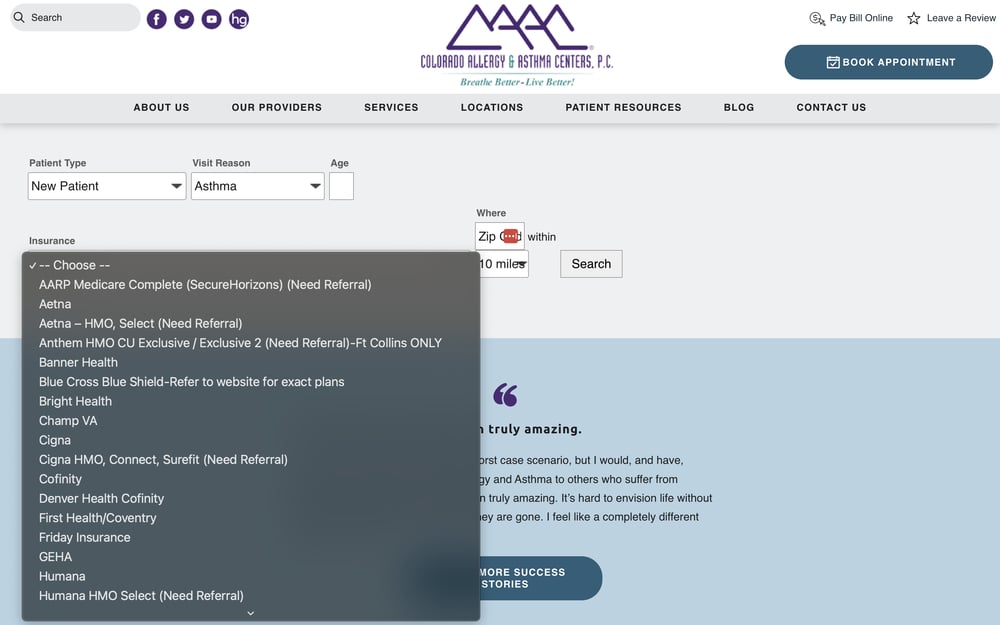Select AARP Medicare Complete insurance option
The image size is (1000, 625).
251,284
